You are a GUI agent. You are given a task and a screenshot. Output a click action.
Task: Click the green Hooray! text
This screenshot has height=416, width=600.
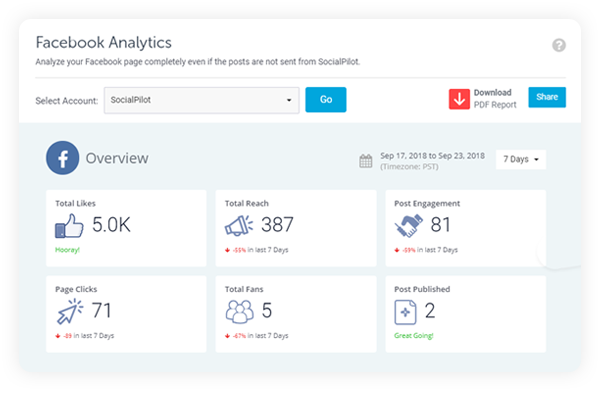pos(67,250)
